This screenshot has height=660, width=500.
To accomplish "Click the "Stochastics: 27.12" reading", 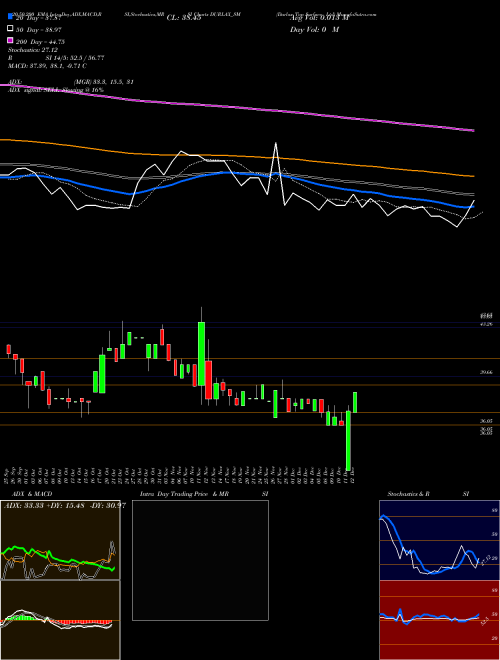I will (34, 50).
